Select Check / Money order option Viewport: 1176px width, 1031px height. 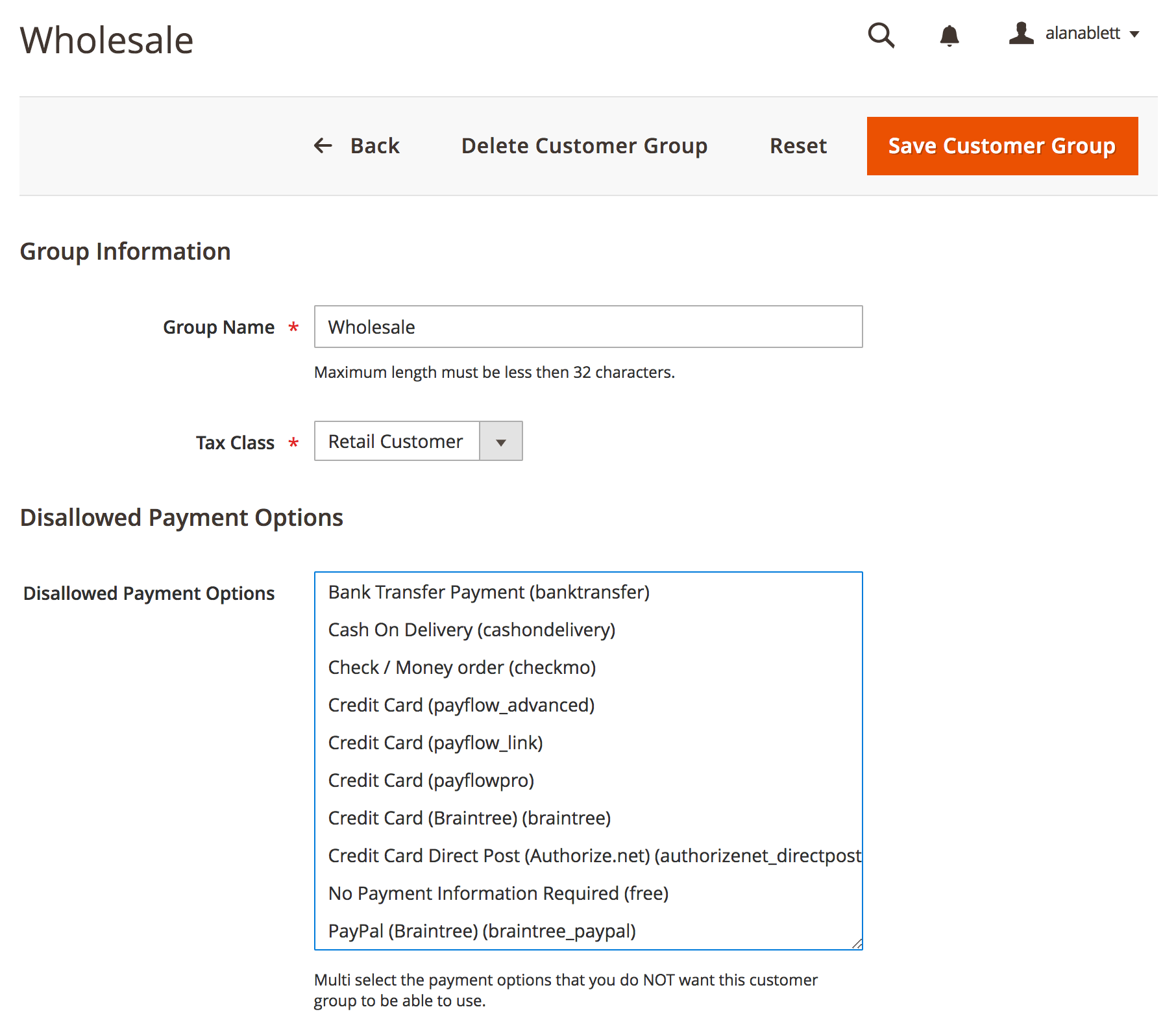click(589, 667)
